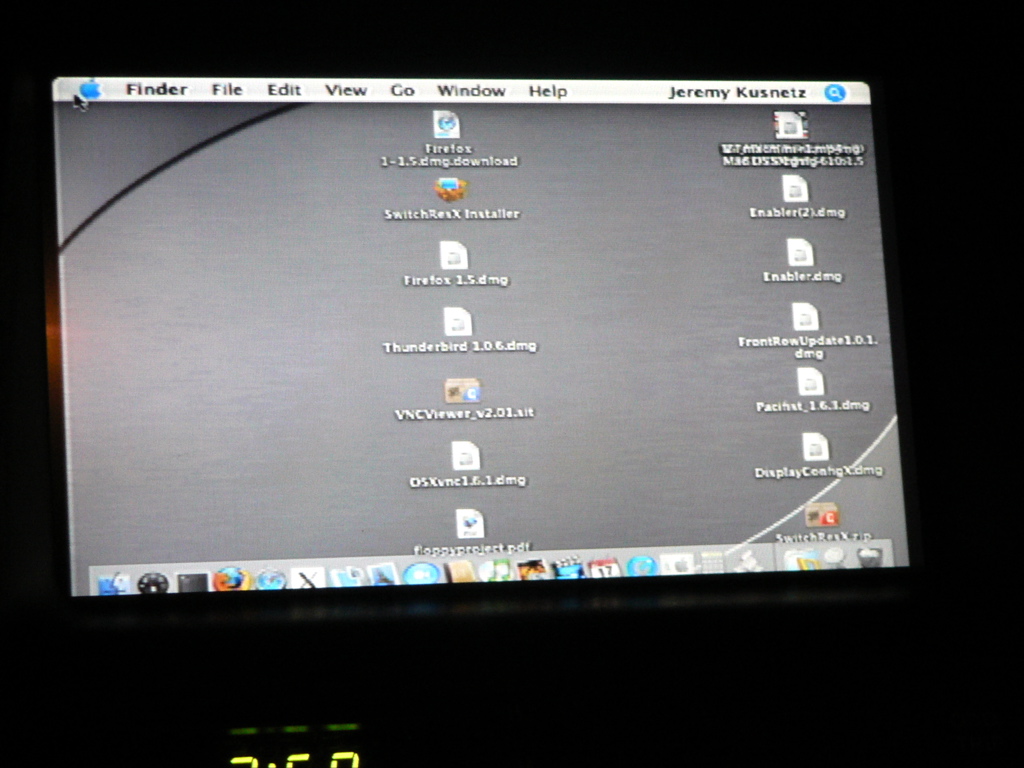1024x768 pixels.
Task: Open the Window menu
Action: click(x=472, y=91)
